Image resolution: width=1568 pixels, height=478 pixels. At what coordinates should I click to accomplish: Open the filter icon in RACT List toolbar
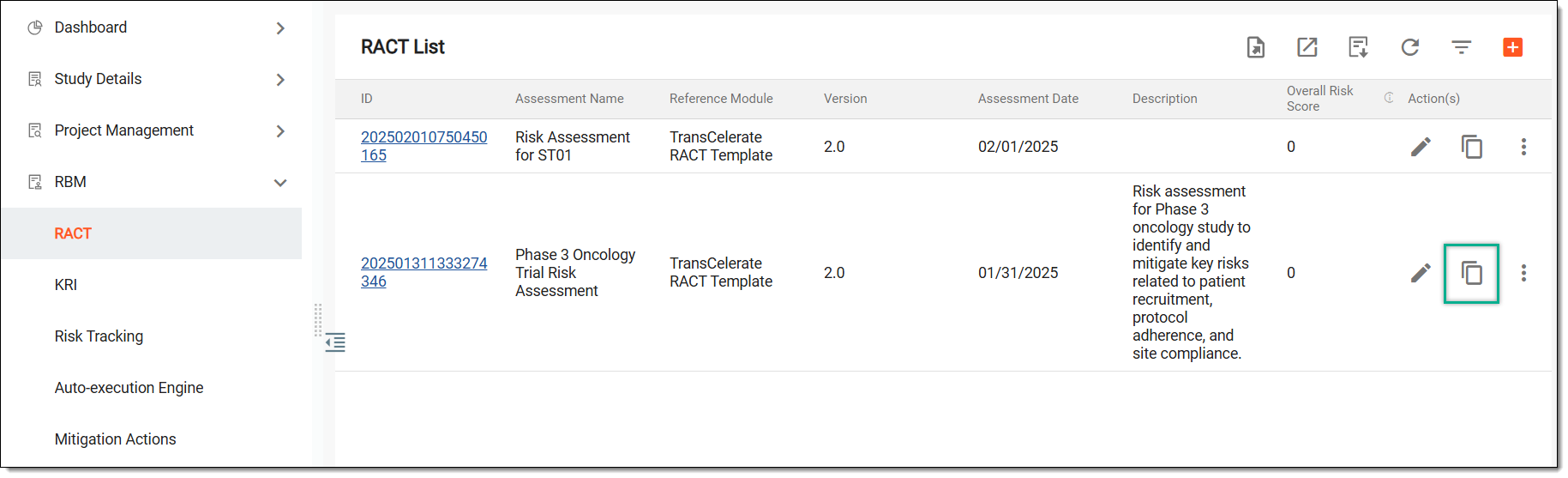[x=1461, y=47]
